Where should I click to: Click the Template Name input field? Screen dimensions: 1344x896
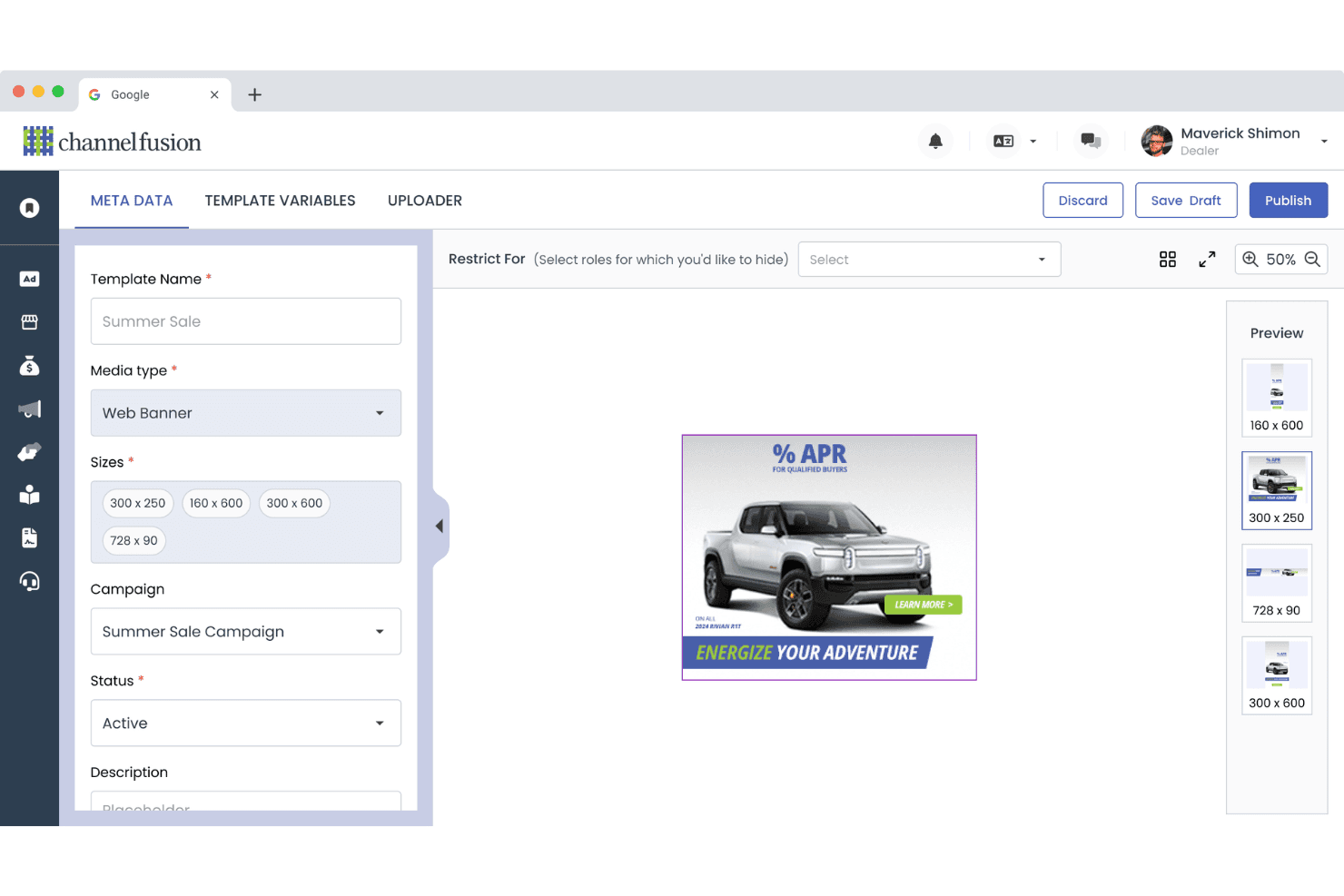(246, 321)
